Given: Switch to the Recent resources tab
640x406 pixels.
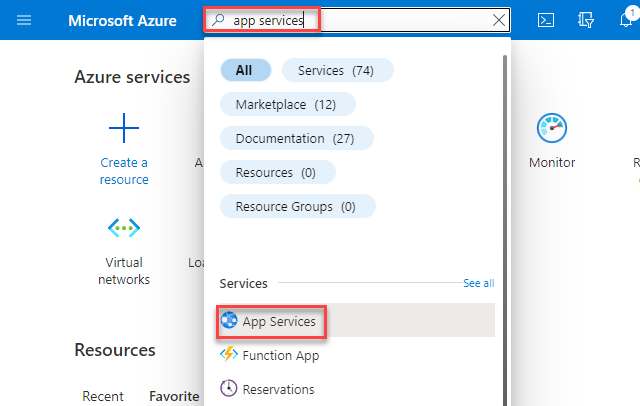Looking at the screenshot, I should point(103,396).
